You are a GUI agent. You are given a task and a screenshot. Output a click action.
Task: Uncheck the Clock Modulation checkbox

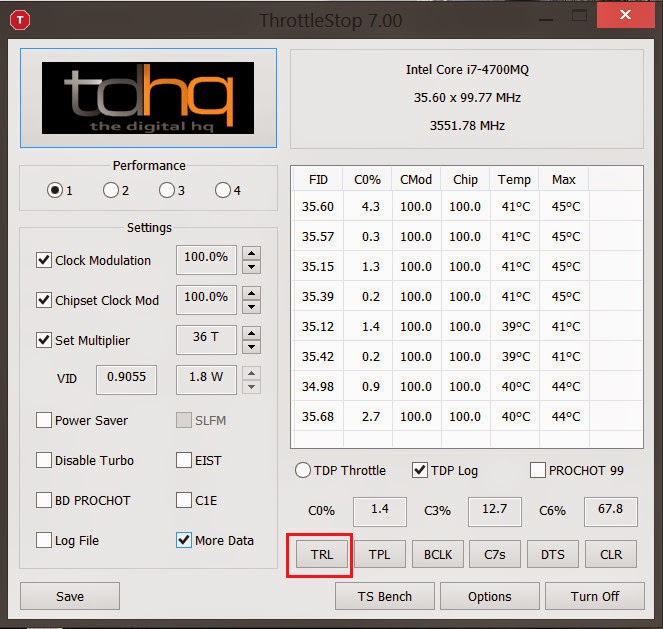click(44, 260)
